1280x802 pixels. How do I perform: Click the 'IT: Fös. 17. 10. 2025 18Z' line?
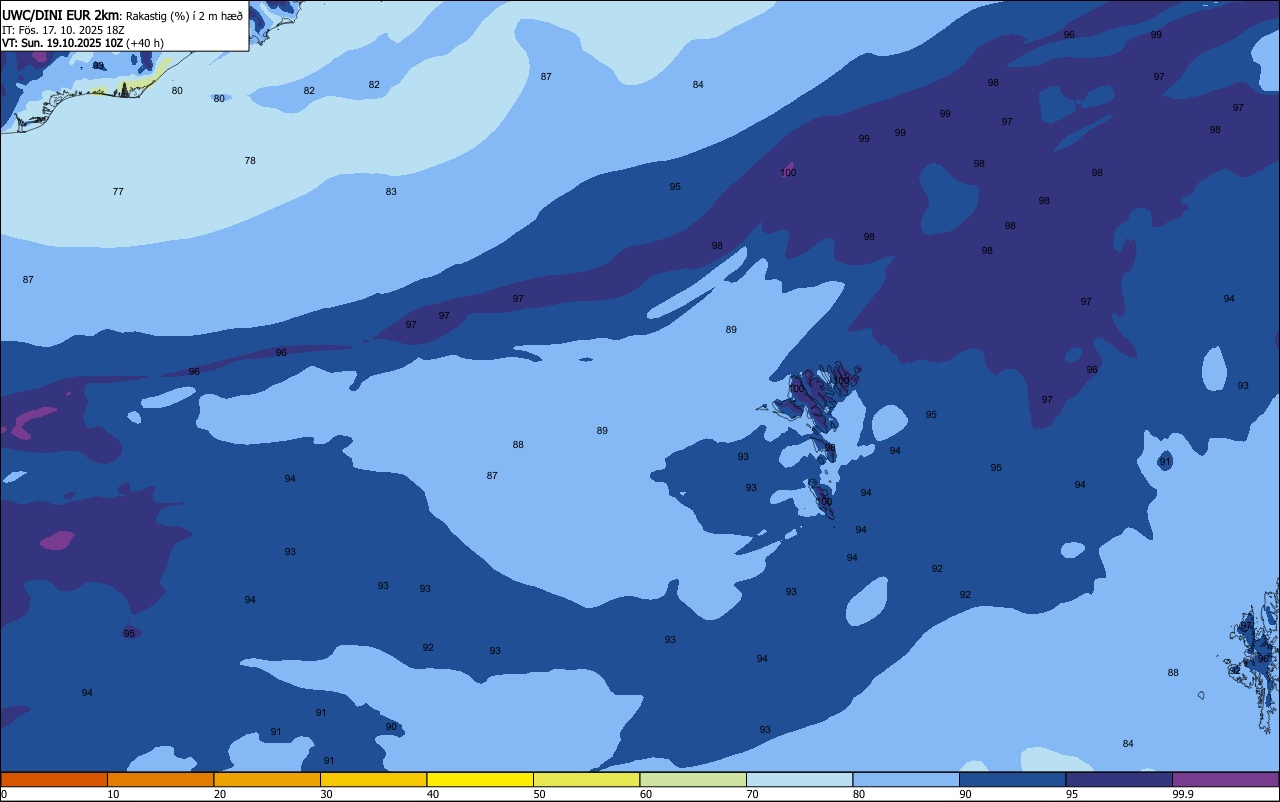63,29
